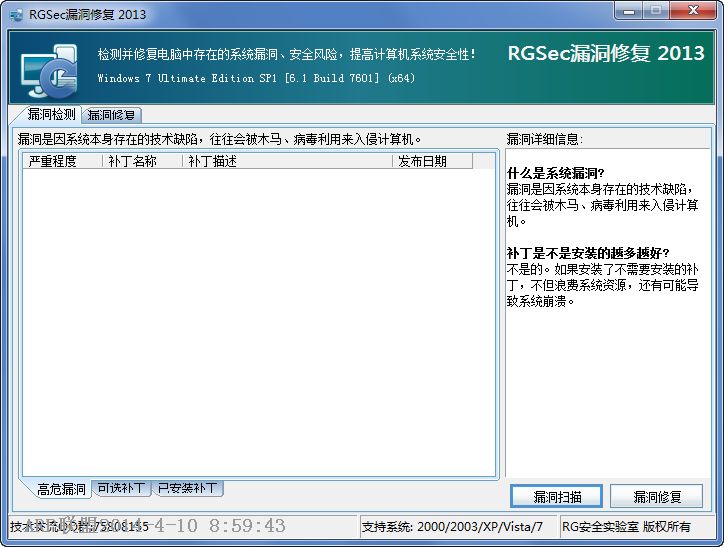
Task: Sort by 严重程度 column header
Action: click(x=62, y=161)
